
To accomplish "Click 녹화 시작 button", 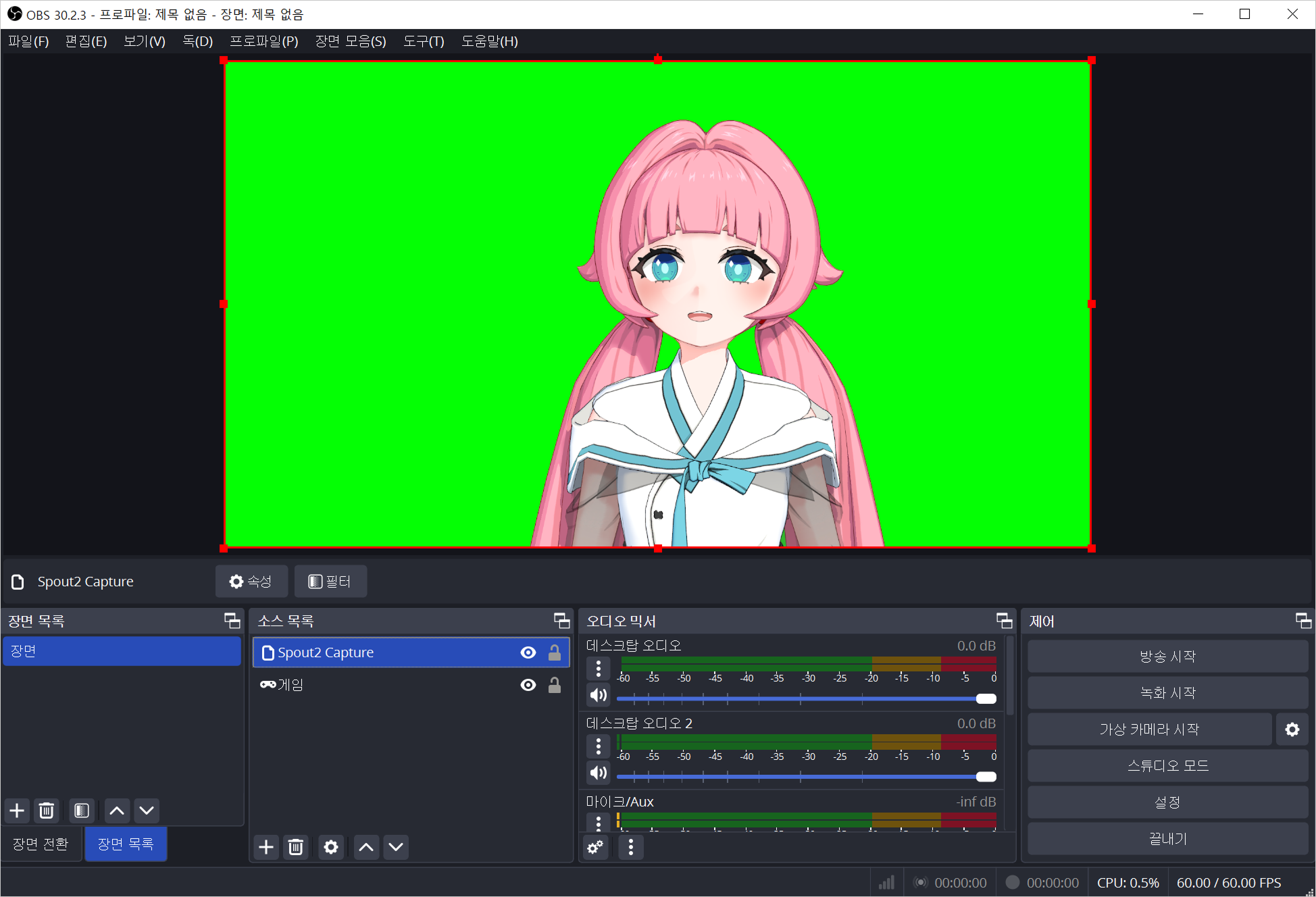I will pyautogui.click(x=1167, y=692).
